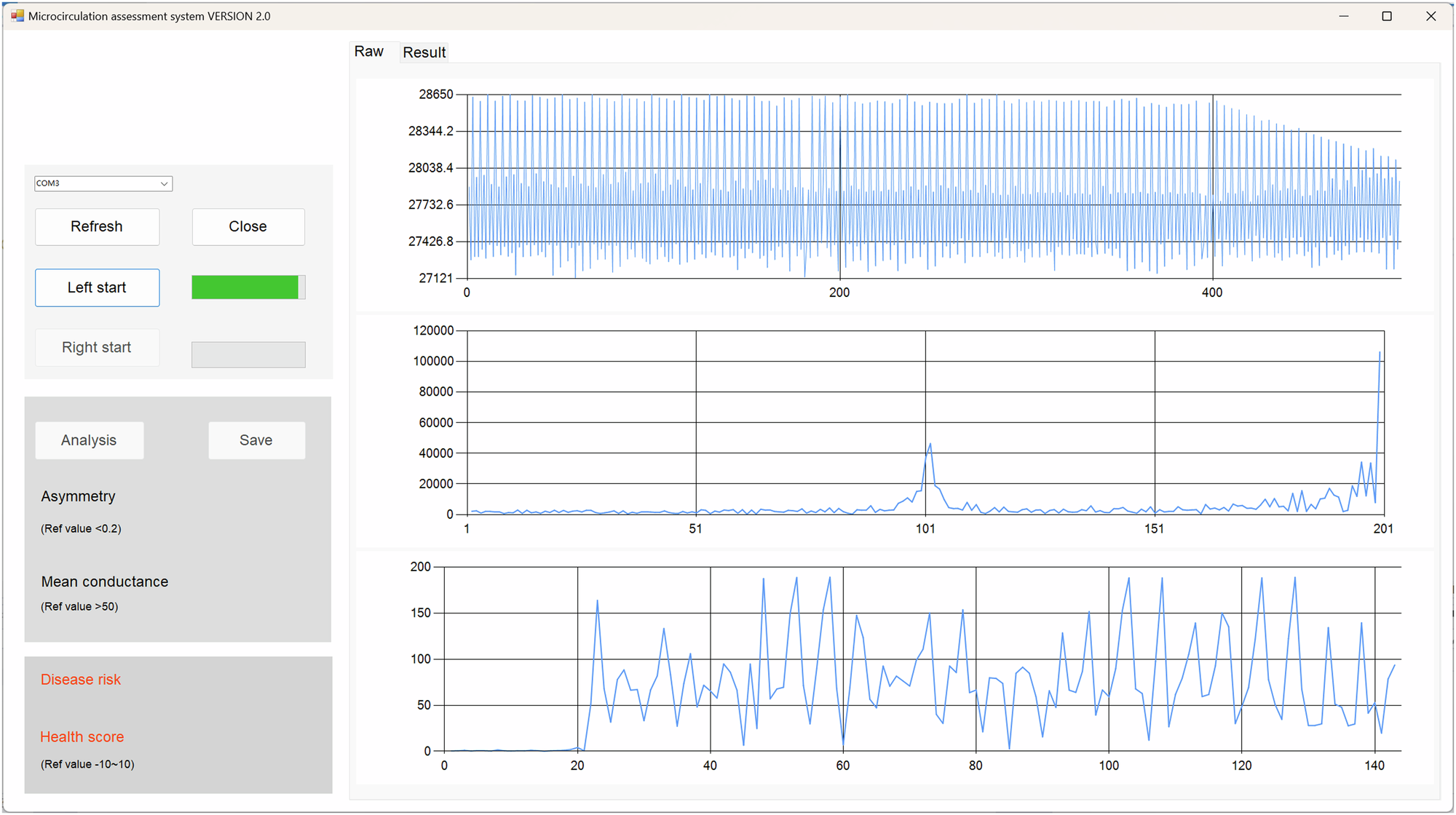Image resolution: width=1456 pixels, height=815 pixels.
Task: Click the Close port button
Action: [x=248, y=226]
